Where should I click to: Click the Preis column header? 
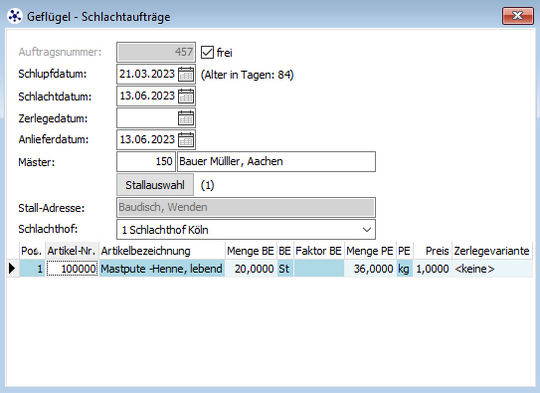tap(432, 251)
